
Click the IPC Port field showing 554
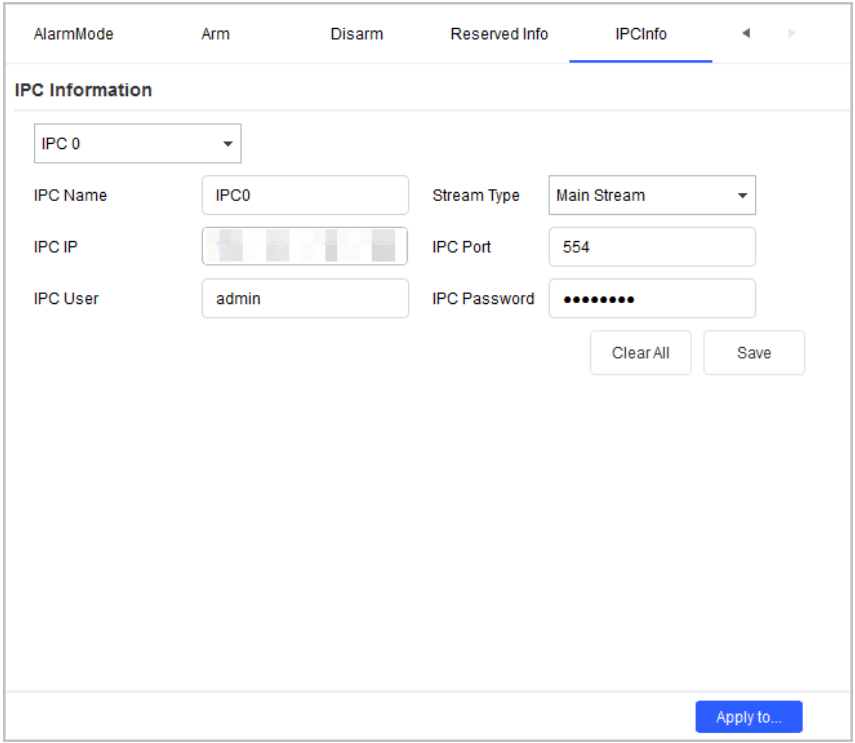652,247
